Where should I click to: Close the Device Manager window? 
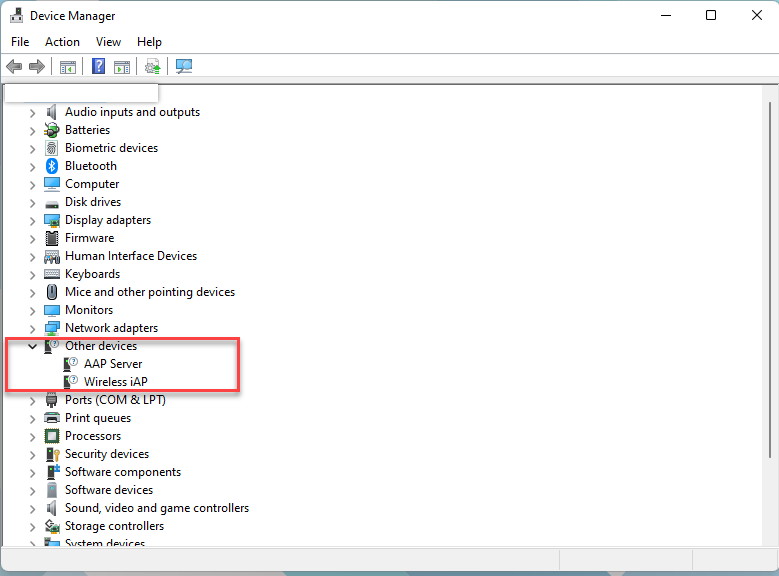click(x=757, y=15)
